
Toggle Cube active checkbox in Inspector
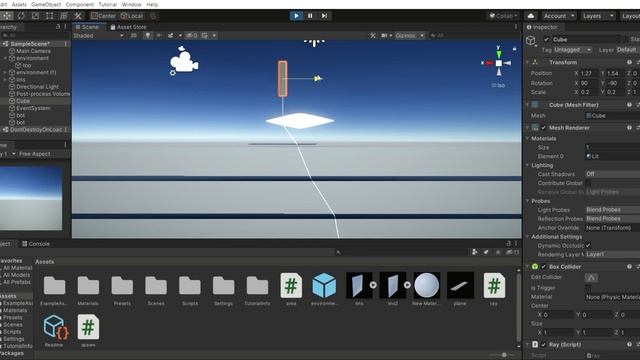[x=546, y=40]
